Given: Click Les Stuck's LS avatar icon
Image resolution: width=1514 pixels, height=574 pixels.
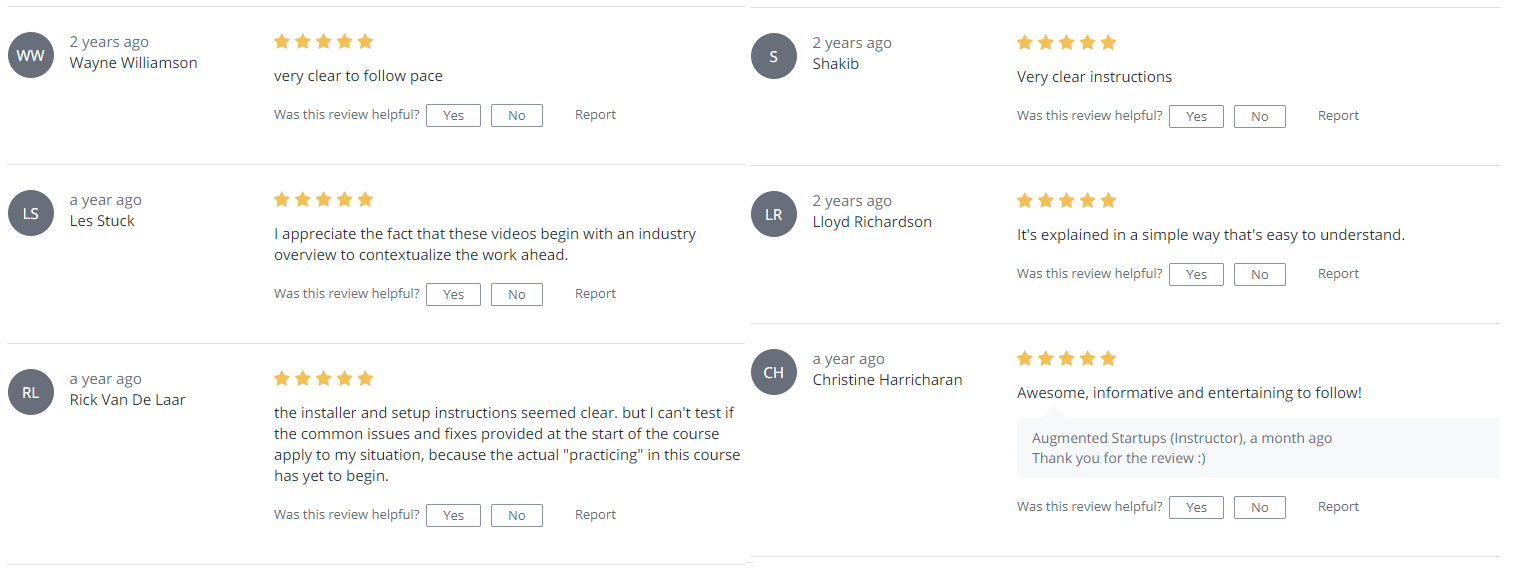Looking at the screenshot, I should 31,213.
